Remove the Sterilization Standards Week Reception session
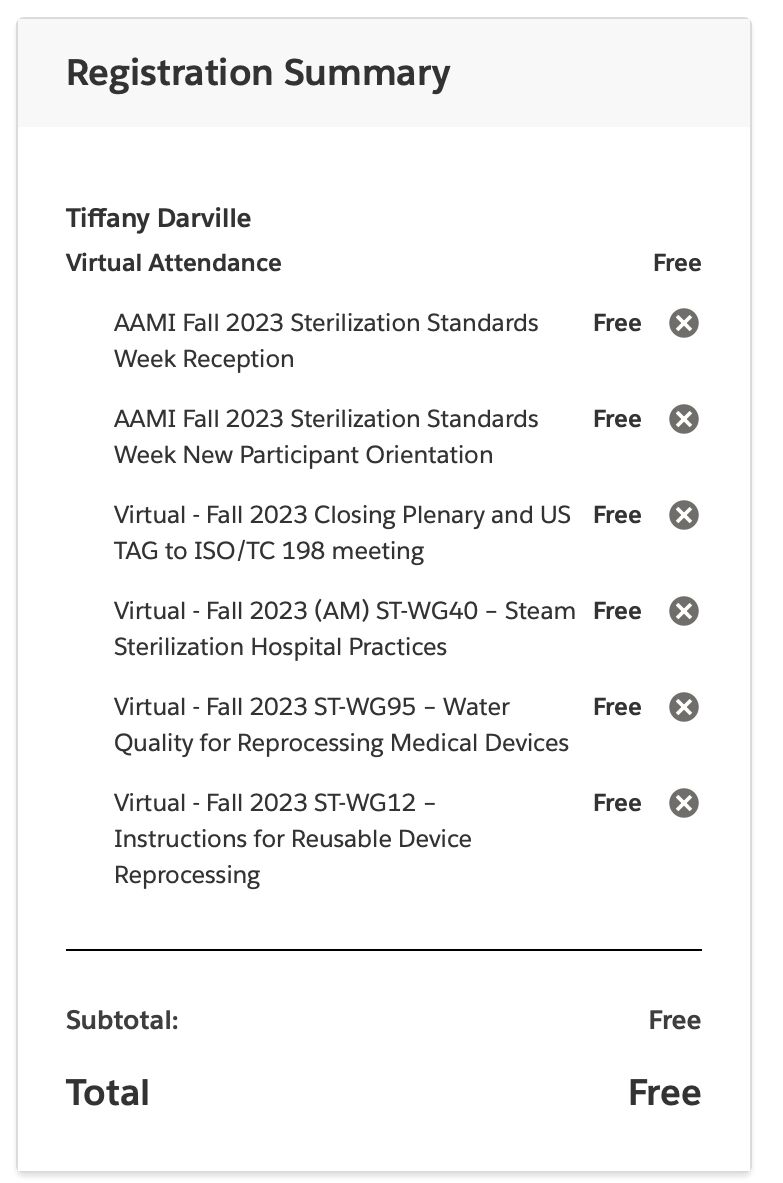 (684, 323)
